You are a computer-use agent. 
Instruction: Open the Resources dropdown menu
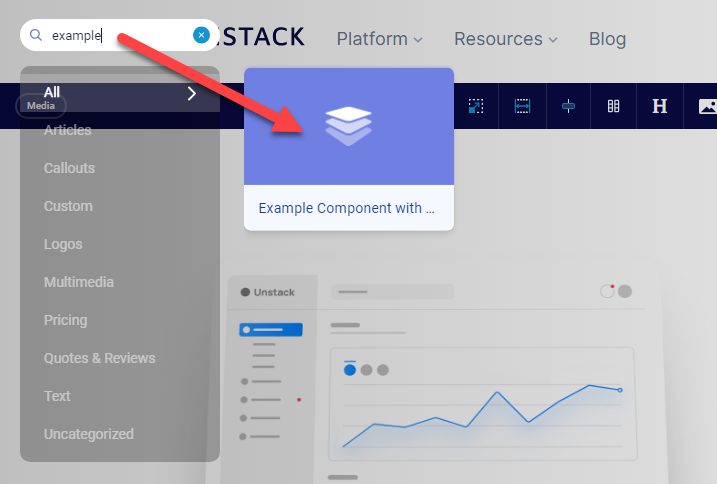point(505,39)
